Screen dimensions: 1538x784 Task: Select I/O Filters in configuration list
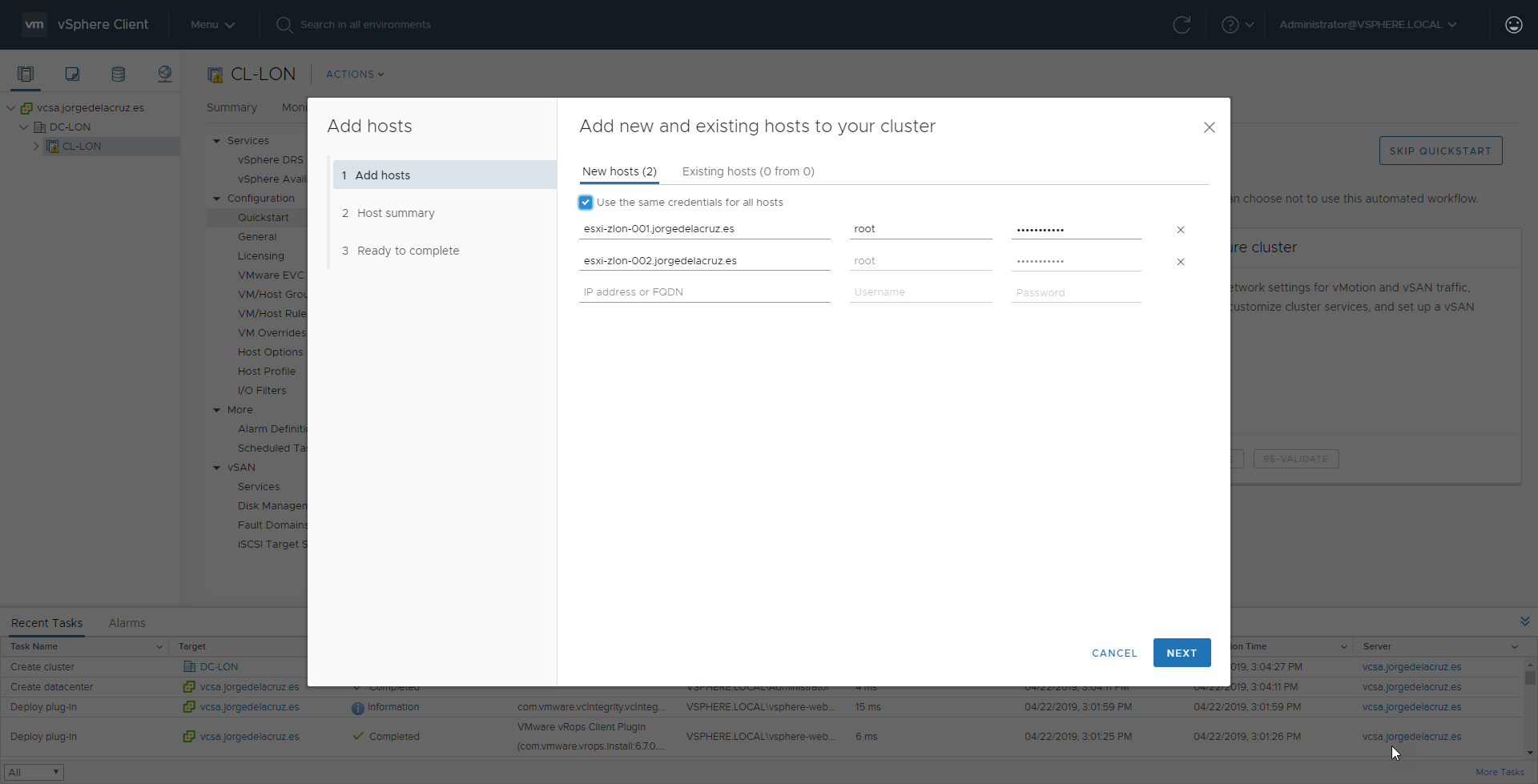[262, 391]
